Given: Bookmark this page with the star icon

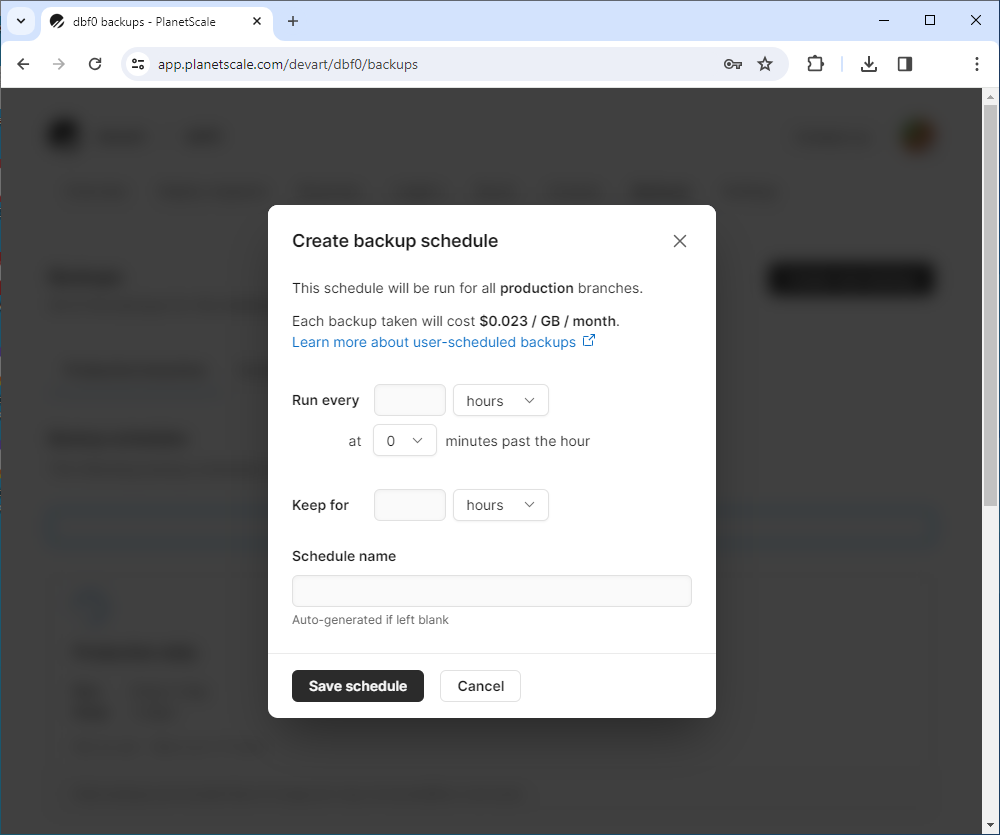Looking at the screenshot, I should (765, 64).
